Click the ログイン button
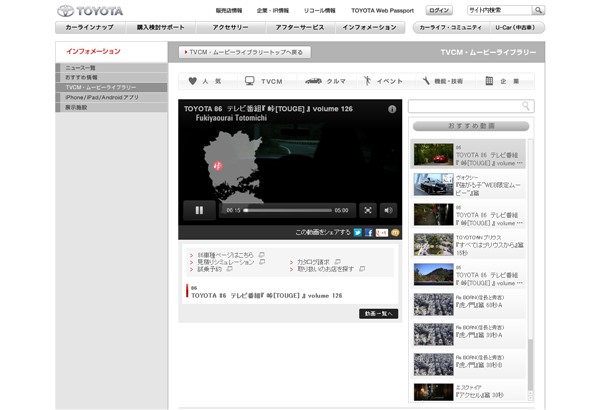Screen dimensions: 600x410 pos(439,10)
